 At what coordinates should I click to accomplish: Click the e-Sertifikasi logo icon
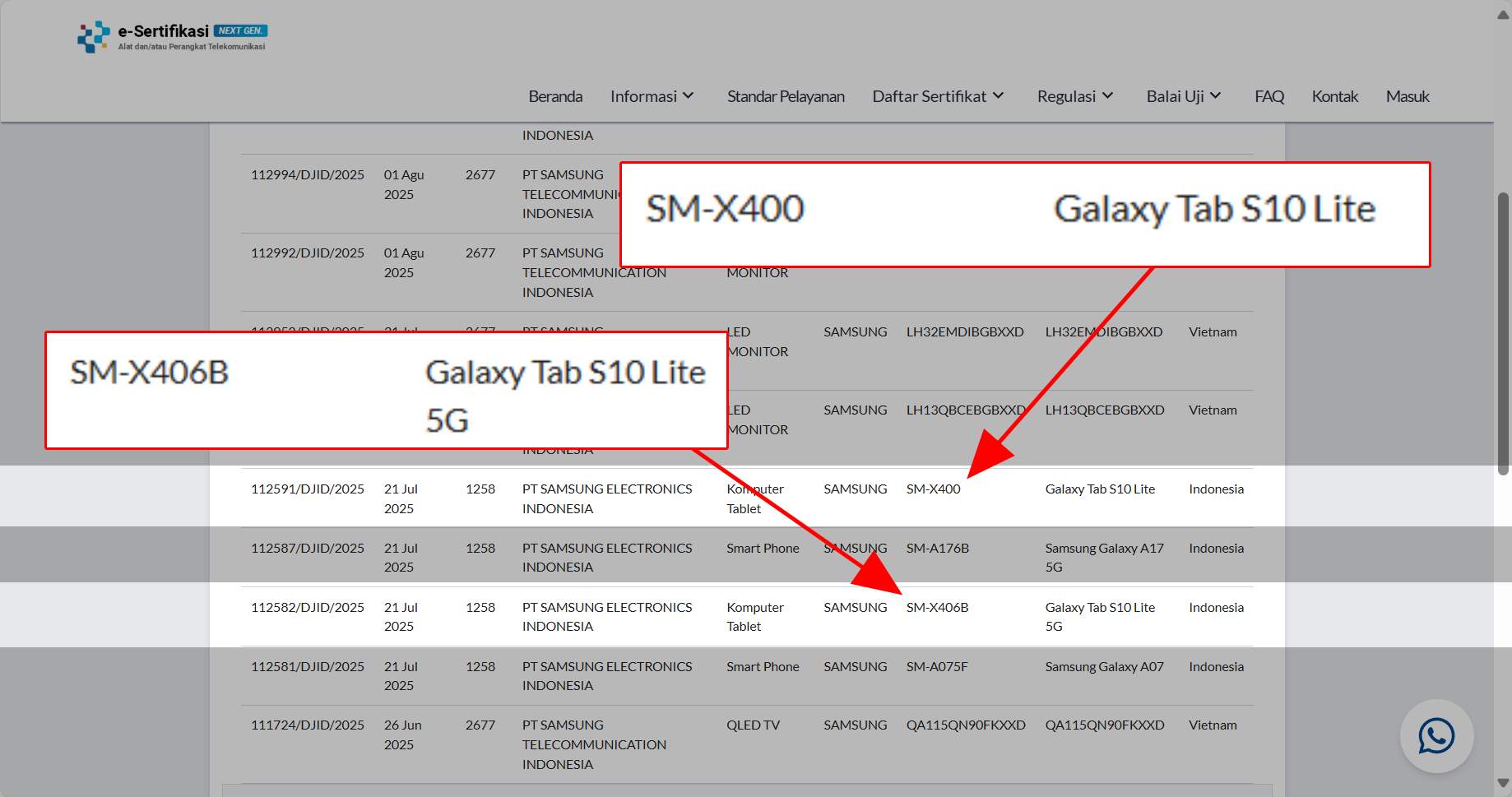93,37
